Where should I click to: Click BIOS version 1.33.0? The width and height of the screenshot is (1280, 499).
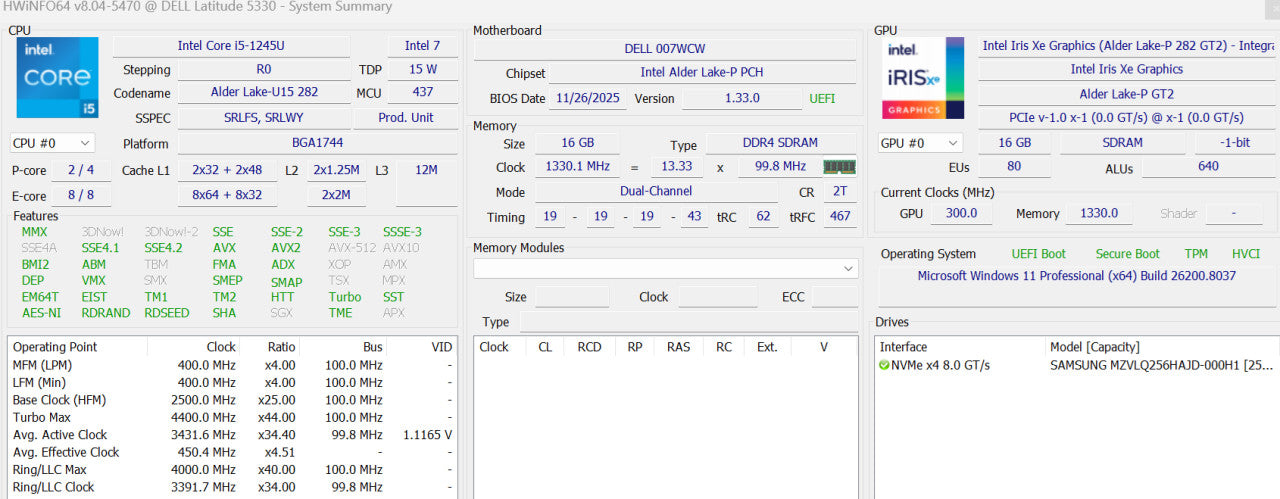741,99
